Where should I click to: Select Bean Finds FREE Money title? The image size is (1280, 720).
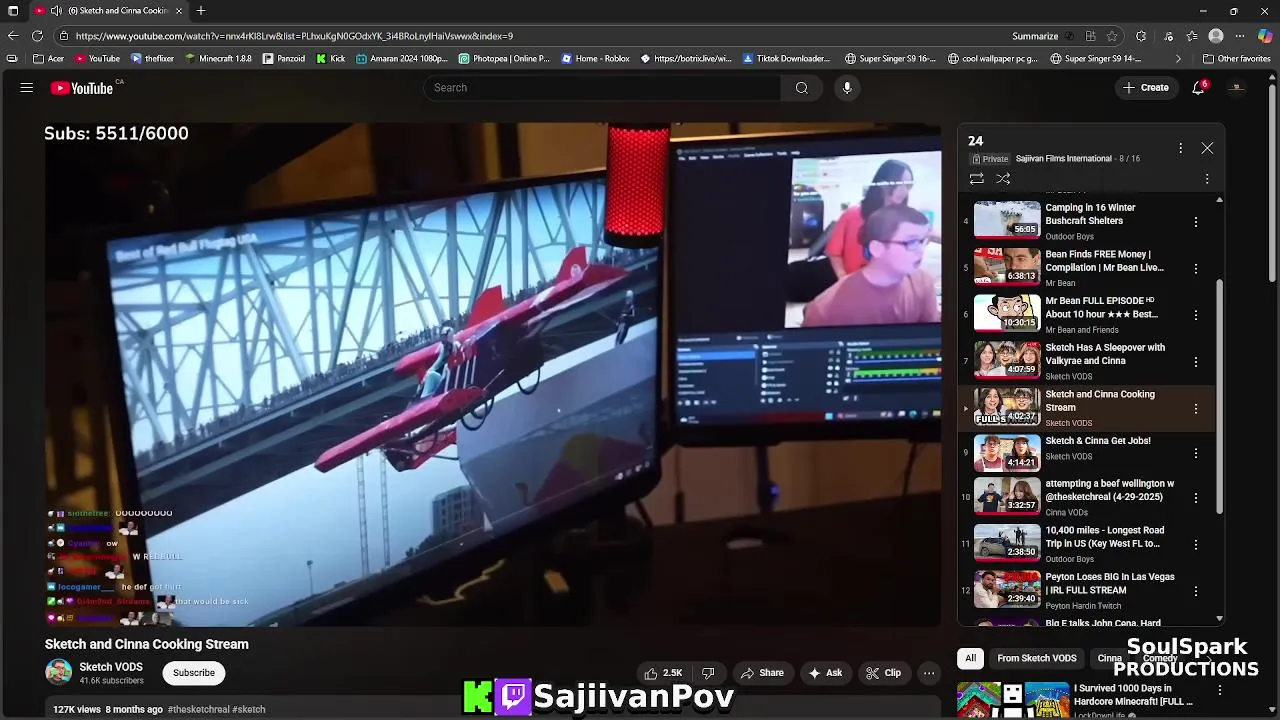point(1104,261)
